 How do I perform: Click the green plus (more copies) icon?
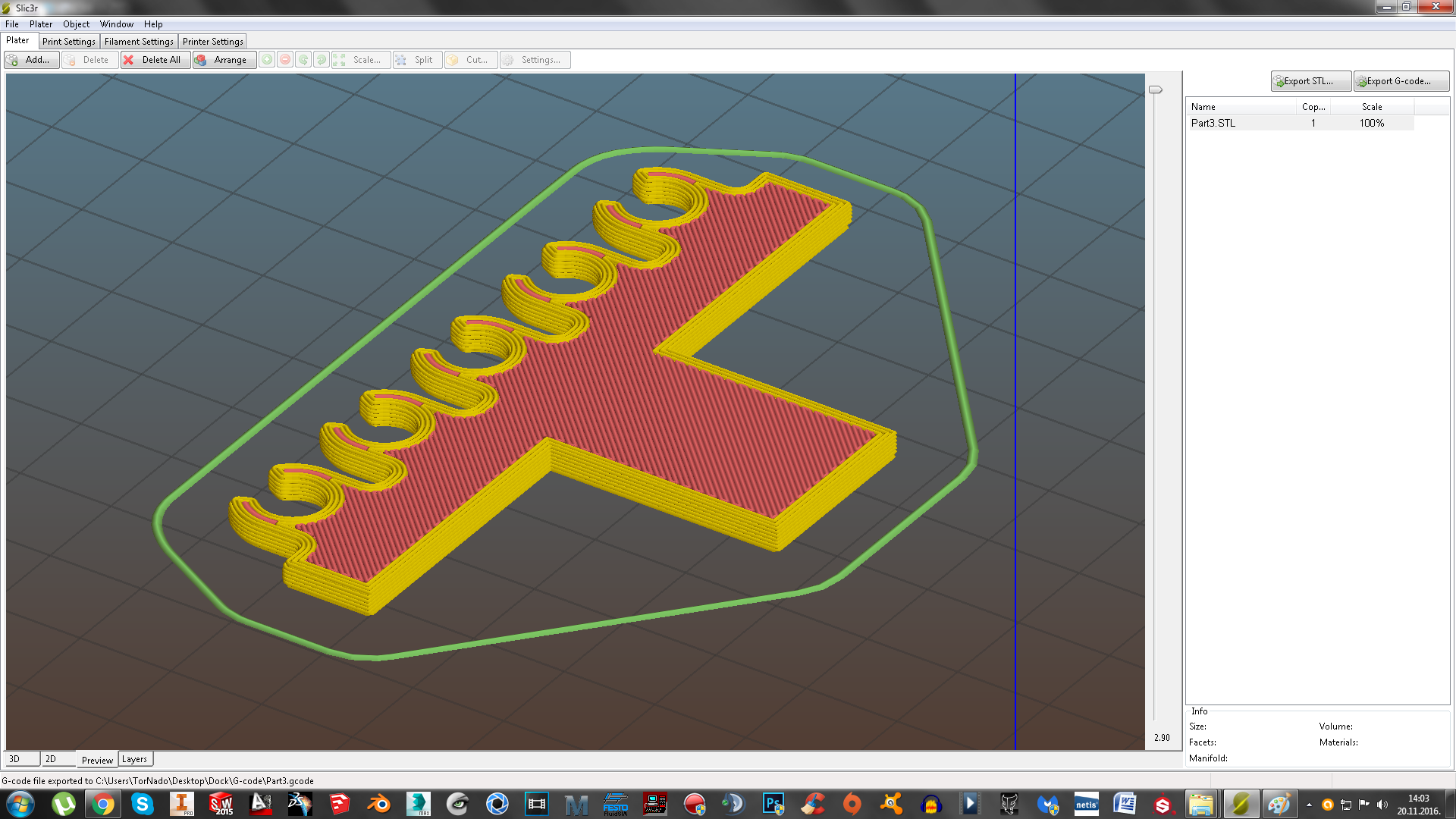[x=267, y=60]
